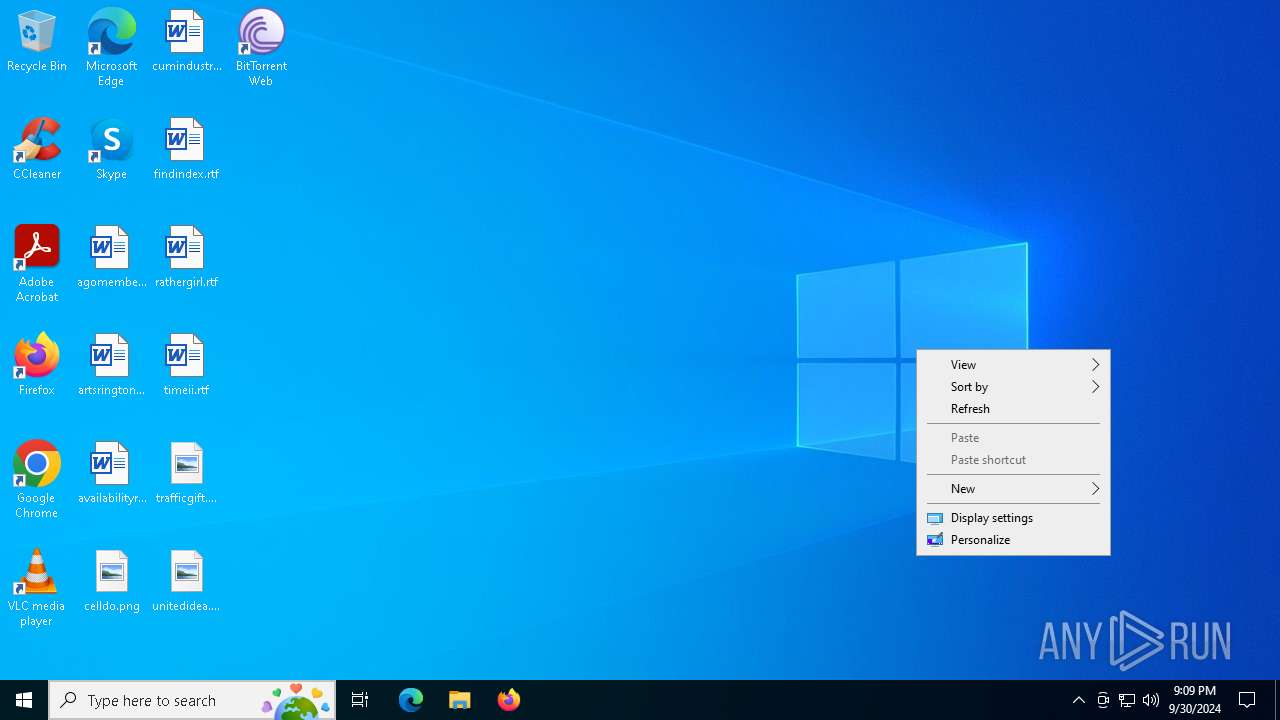Open the network status tray icon
This screenshot has width=1280, height=720.
(1127, 700)
